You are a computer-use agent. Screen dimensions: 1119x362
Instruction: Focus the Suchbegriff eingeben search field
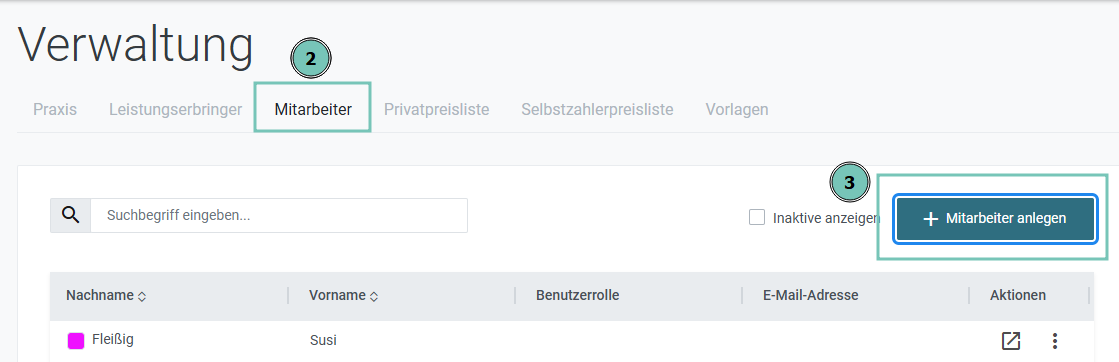(278, 215)
